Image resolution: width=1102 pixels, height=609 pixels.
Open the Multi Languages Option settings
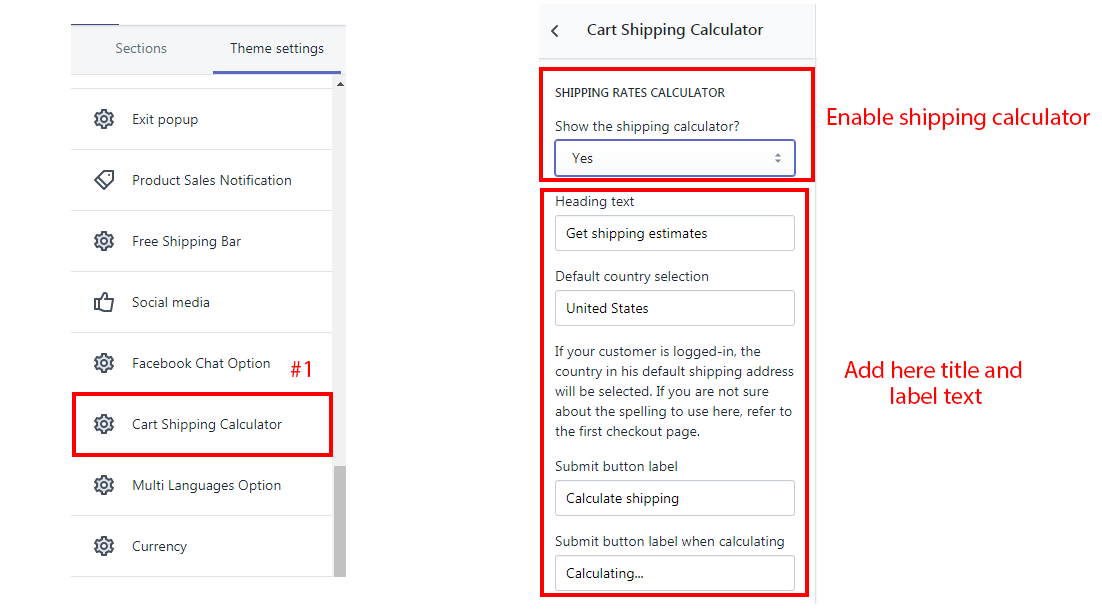pyautogui.click(x=207, y=485)
